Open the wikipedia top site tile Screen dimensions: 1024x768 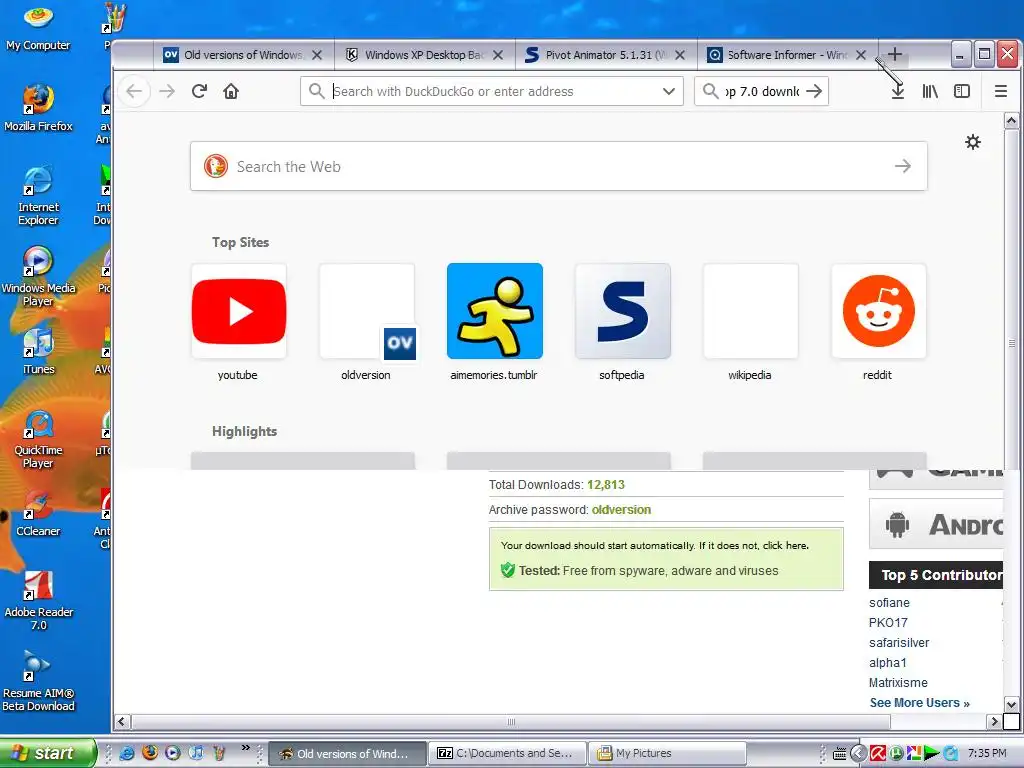(x=750, y=311)
